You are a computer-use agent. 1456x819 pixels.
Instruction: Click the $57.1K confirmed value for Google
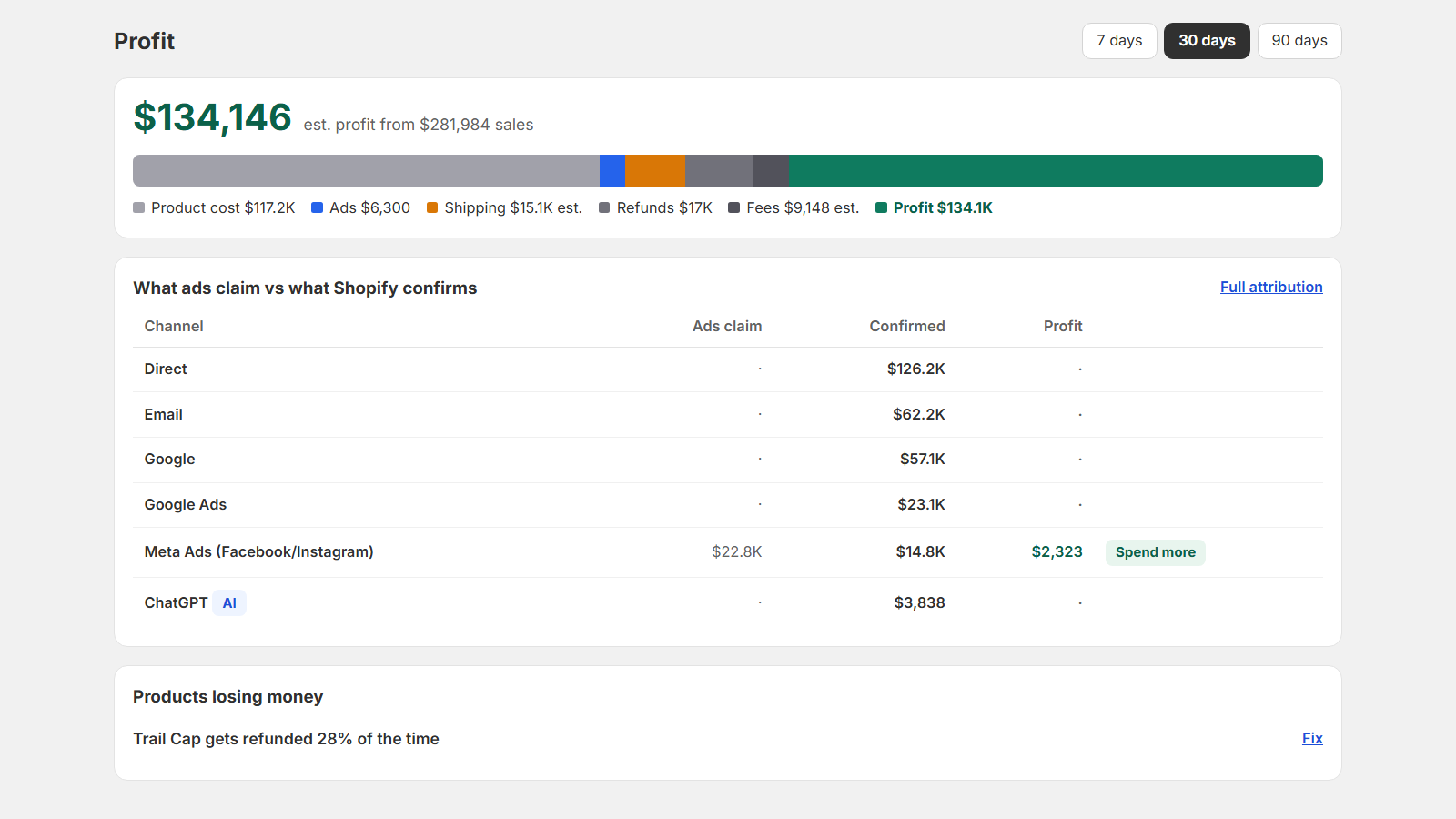tap(923, 460)
